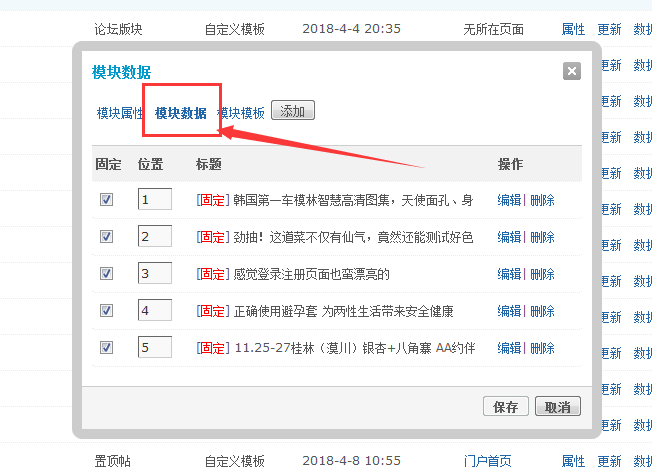Click date 2018-4-8 10:55
Image resolution: width=652 pixels, height=469 pixels.
[351, 461]
